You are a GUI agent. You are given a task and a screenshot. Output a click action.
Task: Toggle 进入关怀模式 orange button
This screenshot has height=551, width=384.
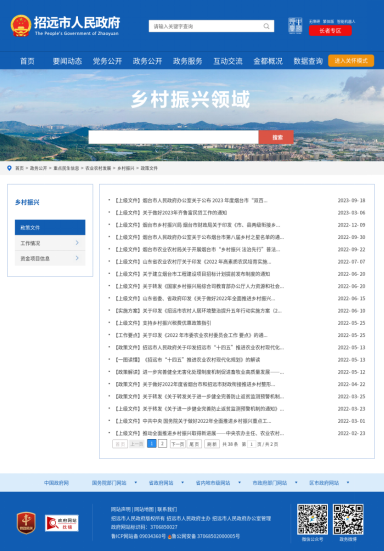[x=351, y=61]
